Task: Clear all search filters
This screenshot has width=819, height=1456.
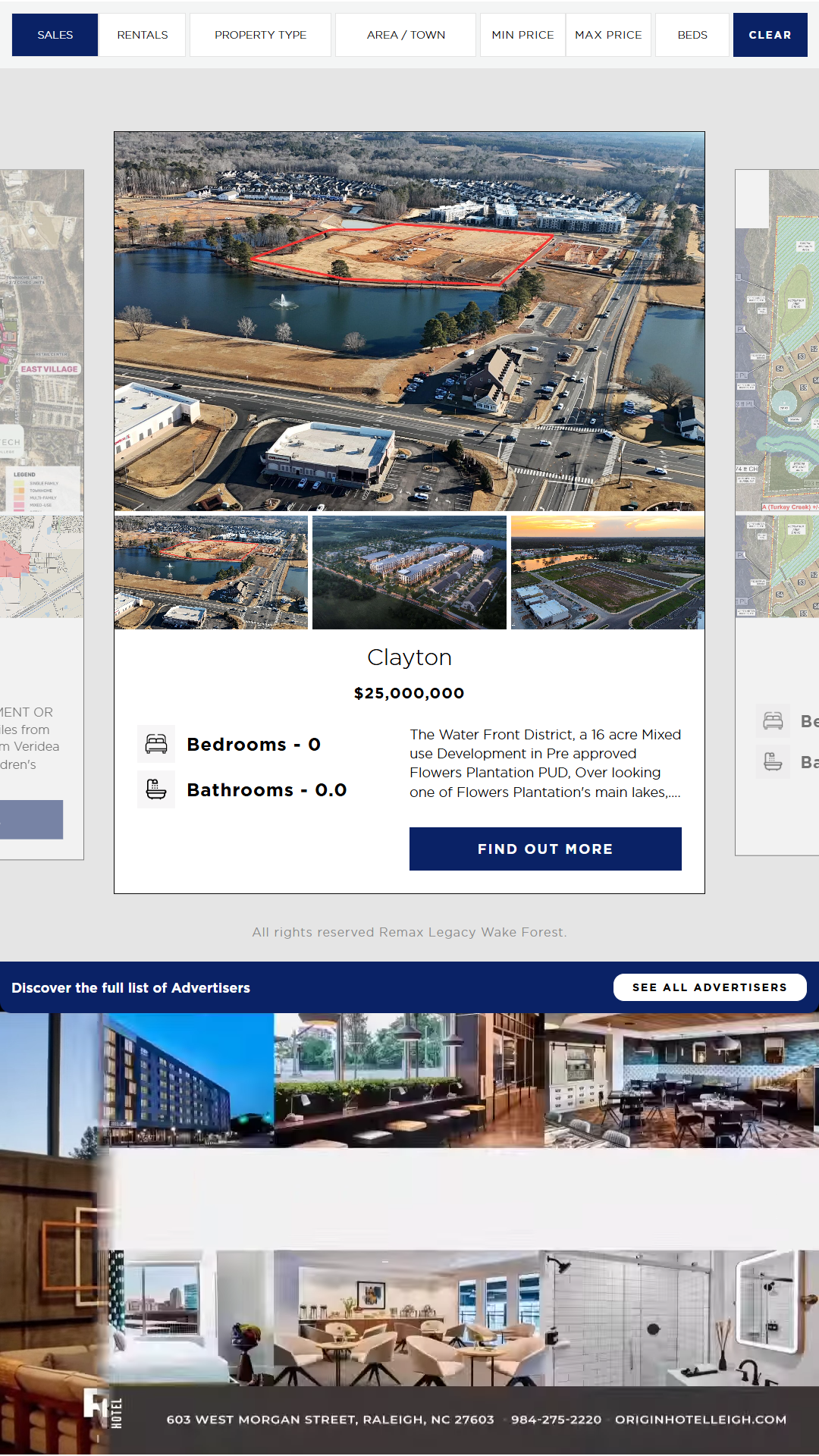Action: [x=770, y=35]
